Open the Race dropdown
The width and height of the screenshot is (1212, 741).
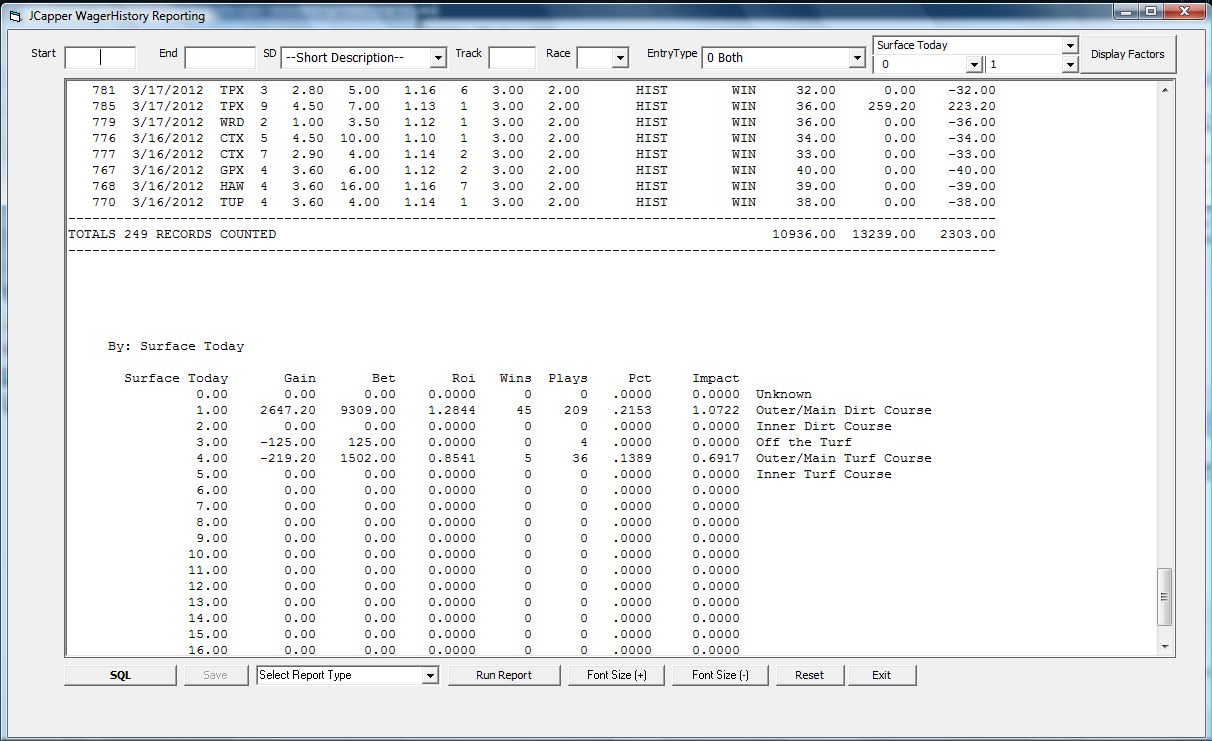(x=620, y=58)
